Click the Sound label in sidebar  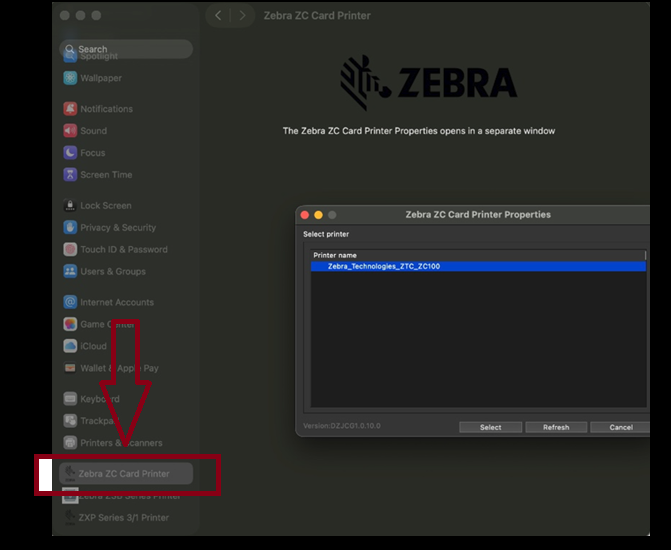94,131
